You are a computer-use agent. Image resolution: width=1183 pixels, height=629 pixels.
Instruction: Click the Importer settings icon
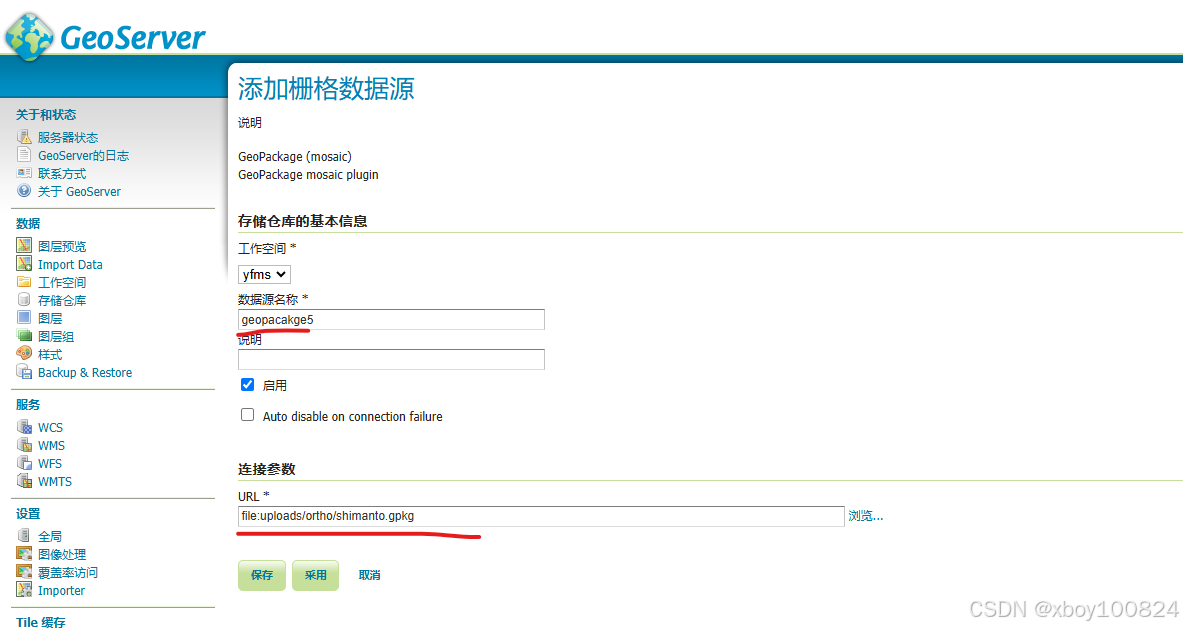24,590
